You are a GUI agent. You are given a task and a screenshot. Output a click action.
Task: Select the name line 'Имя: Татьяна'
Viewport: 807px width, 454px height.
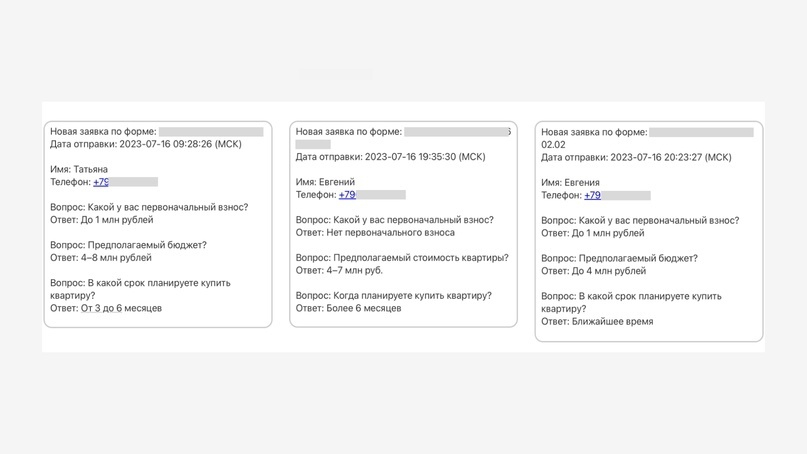[x=79, y=169]
